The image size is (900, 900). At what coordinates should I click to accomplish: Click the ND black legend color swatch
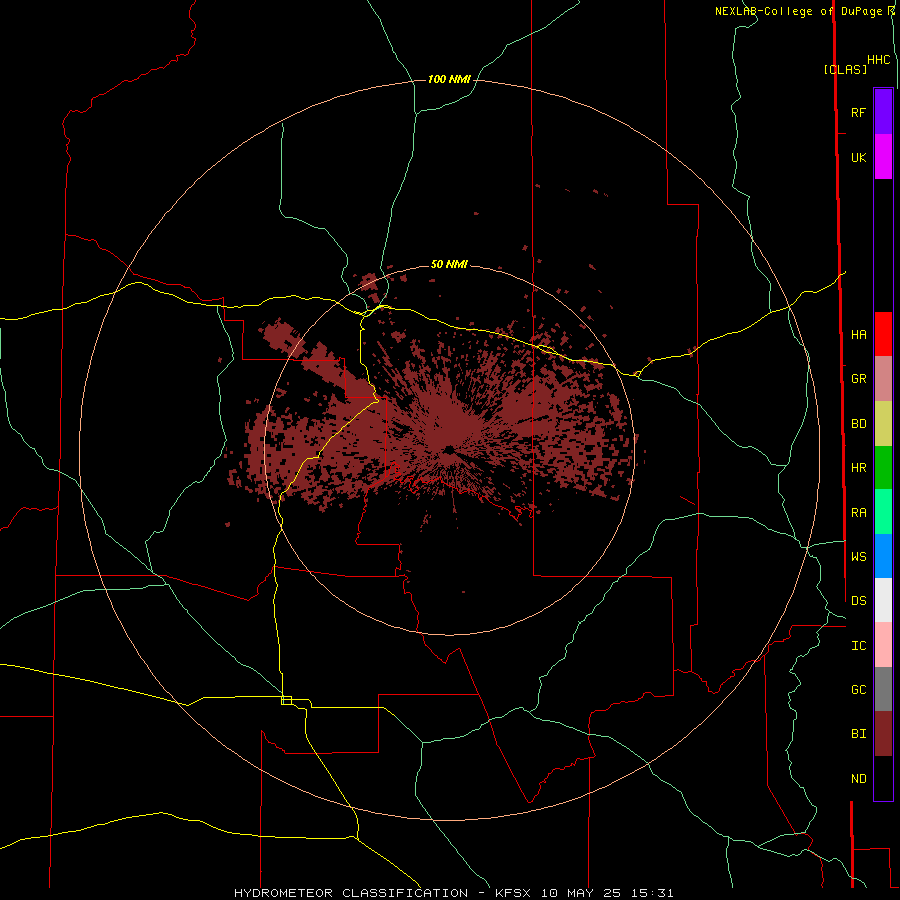883,778
